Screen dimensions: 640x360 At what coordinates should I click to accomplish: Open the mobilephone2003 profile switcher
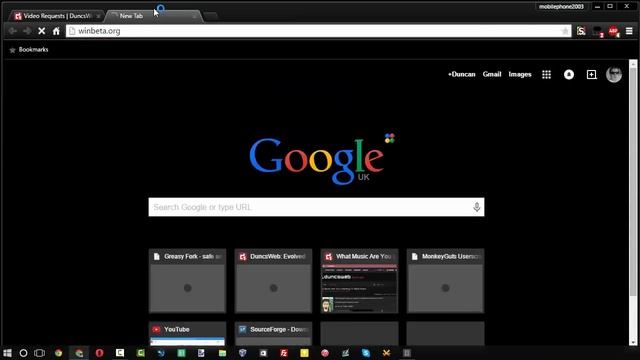(561, 7)
